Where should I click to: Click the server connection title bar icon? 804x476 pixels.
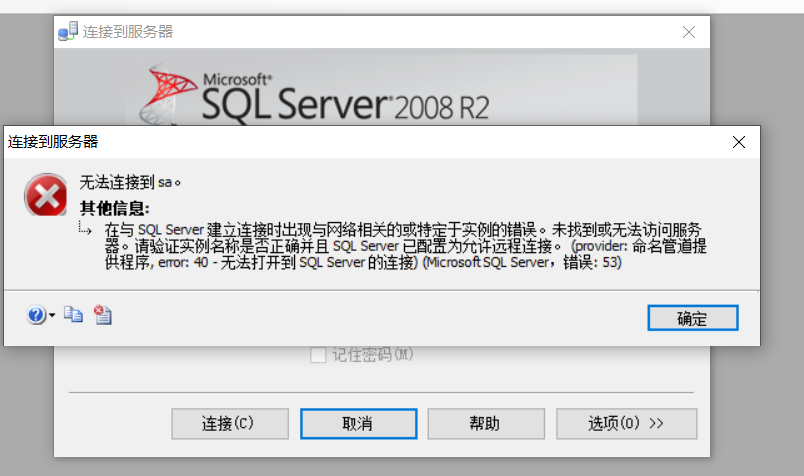point(68,31)
